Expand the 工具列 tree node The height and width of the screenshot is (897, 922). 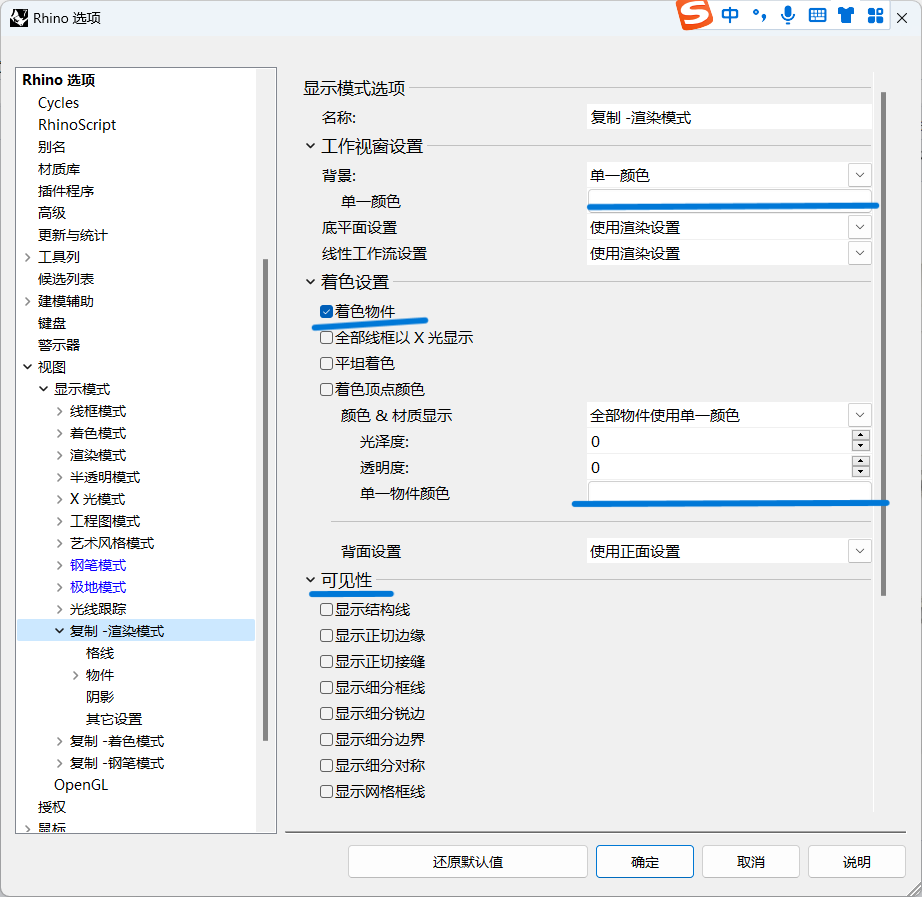28,257
